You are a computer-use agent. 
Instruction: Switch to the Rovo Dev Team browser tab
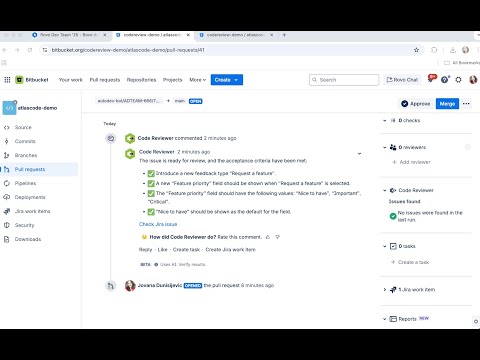pos(69,35)
